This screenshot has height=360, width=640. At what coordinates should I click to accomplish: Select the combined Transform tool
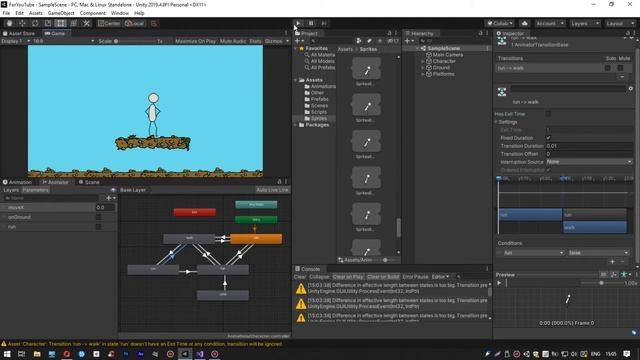click(x=73, y=23)
